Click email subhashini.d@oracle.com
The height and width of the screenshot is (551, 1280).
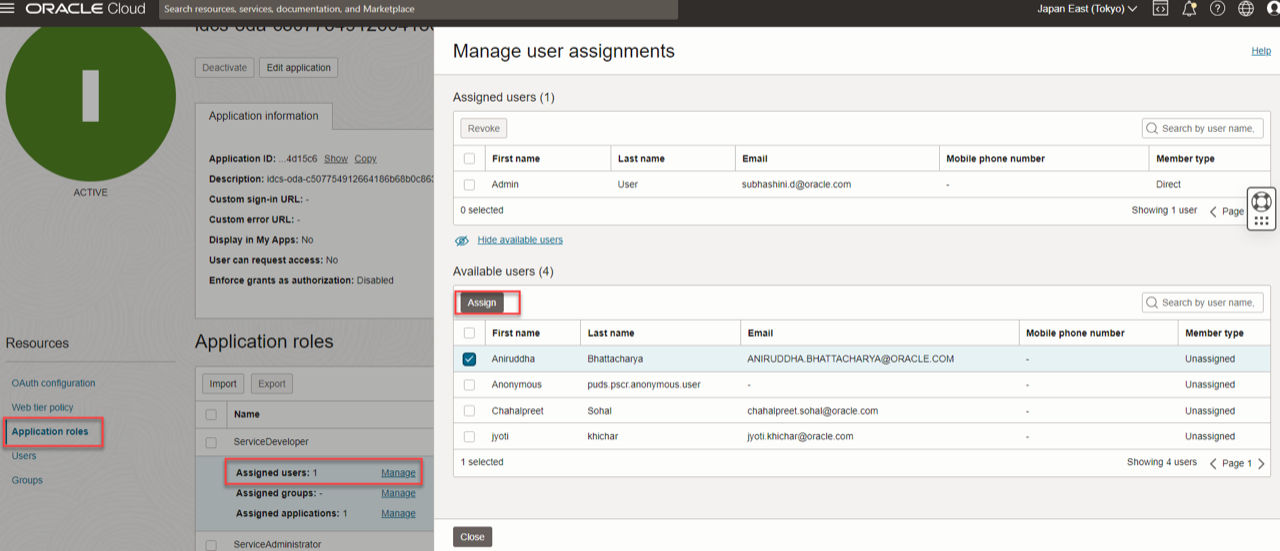[796, 184]
